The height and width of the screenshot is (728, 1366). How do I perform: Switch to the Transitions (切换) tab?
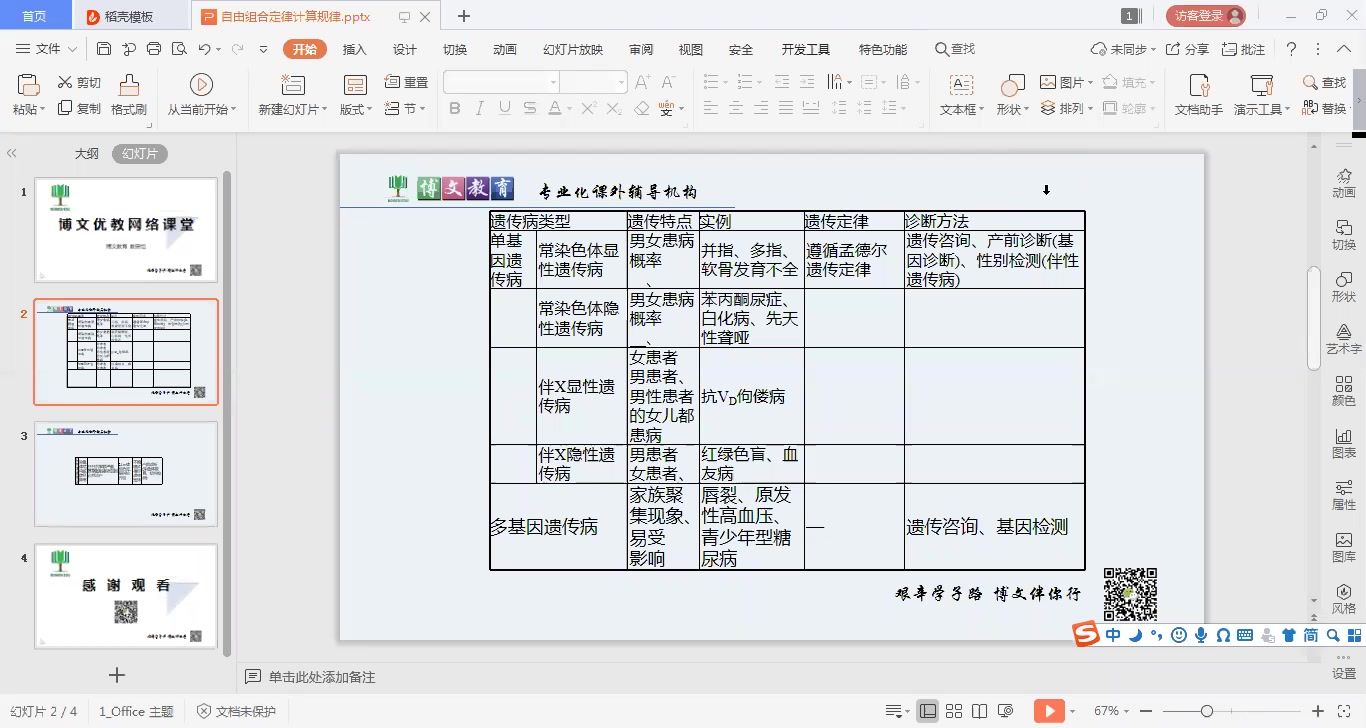(x=455, y=49)
